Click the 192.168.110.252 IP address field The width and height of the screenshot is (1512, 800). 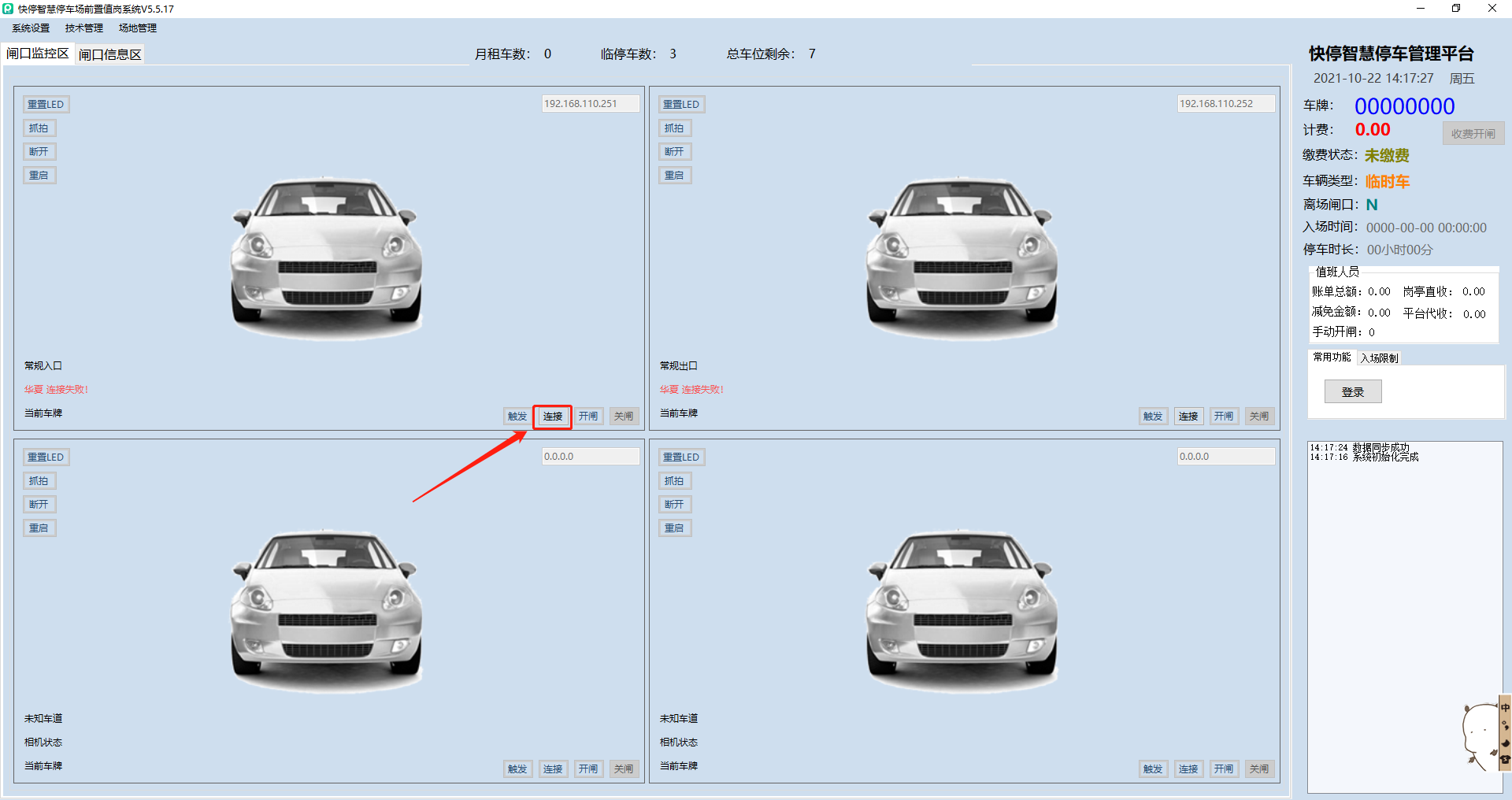coord(1225,104)
